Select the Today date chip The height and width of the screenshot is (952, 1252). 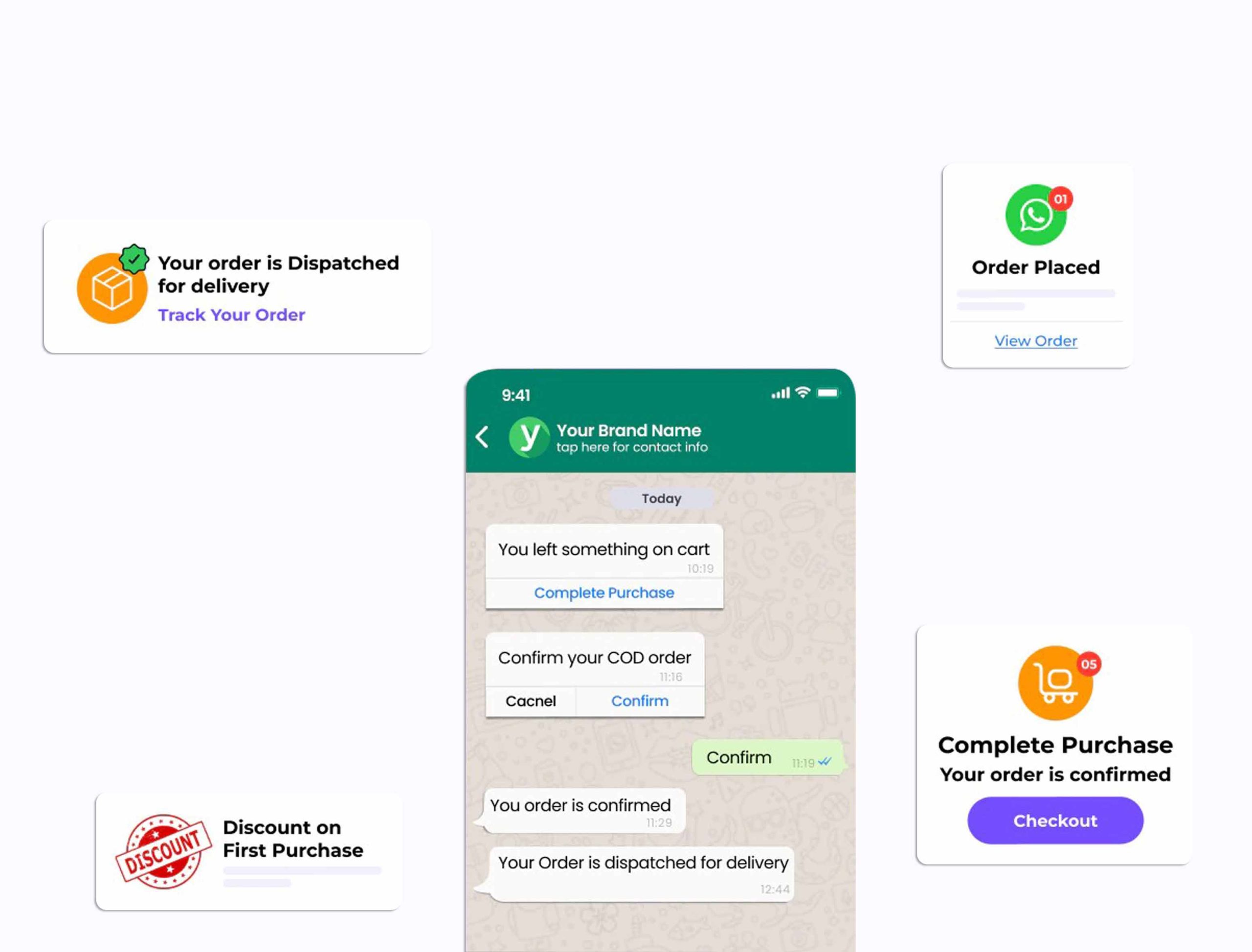click(x=661, y=499)
